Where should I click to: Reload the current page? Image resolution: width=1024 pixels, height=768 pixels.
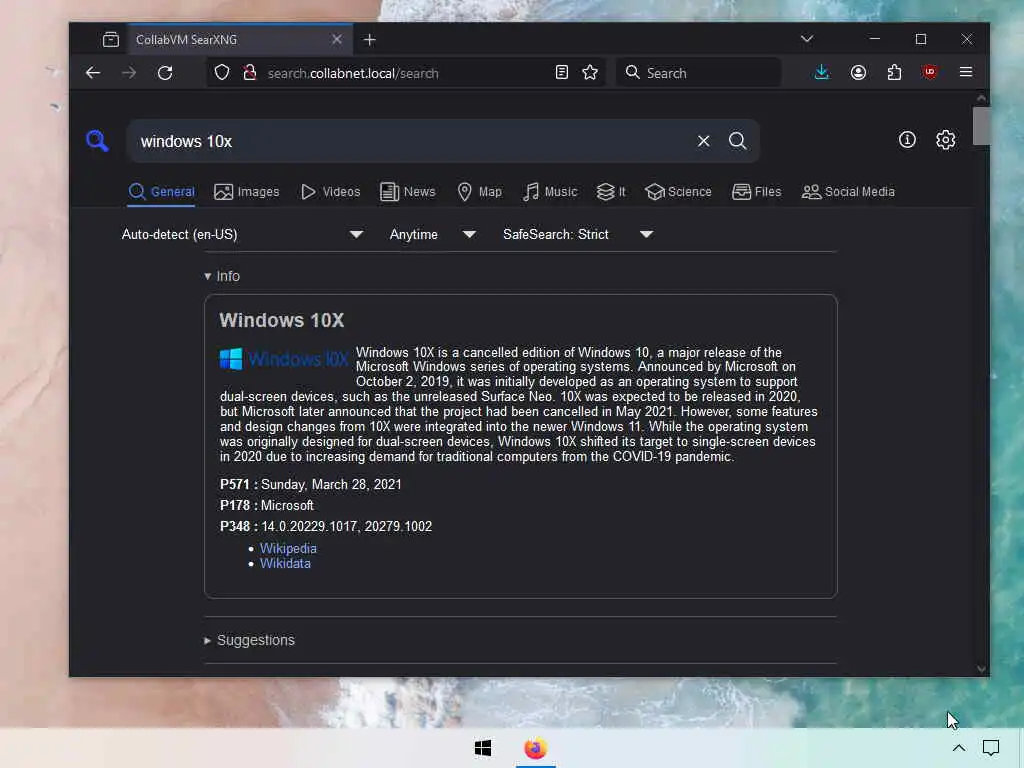(165, 72)
